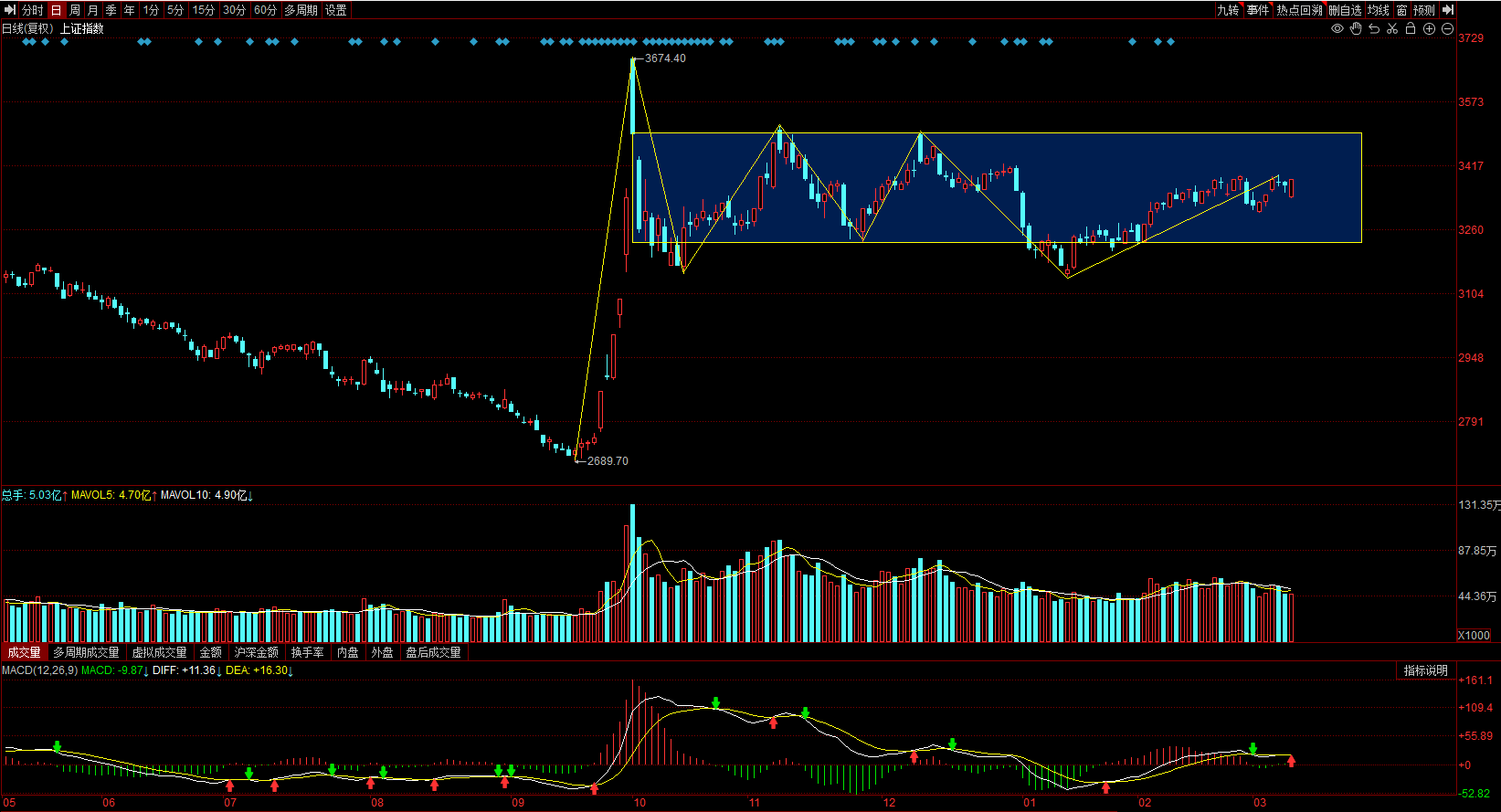This screenshot has width=1501, height=812.
Task: Click the 2689.70 low price label
Action: coord(608,461)
